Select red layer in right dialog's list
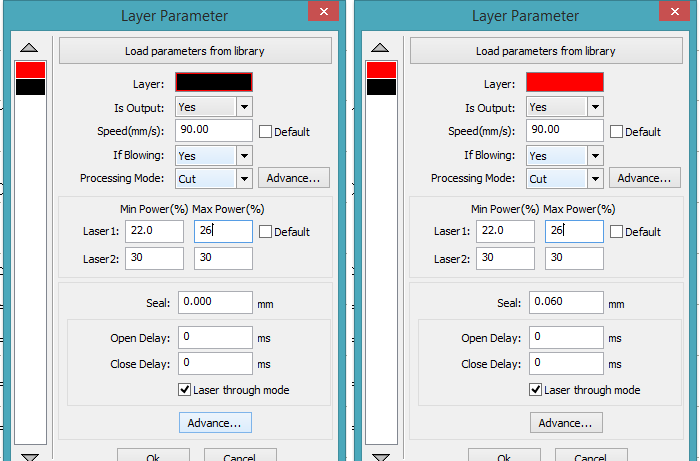The image size is (700, 461). point(381,70)
